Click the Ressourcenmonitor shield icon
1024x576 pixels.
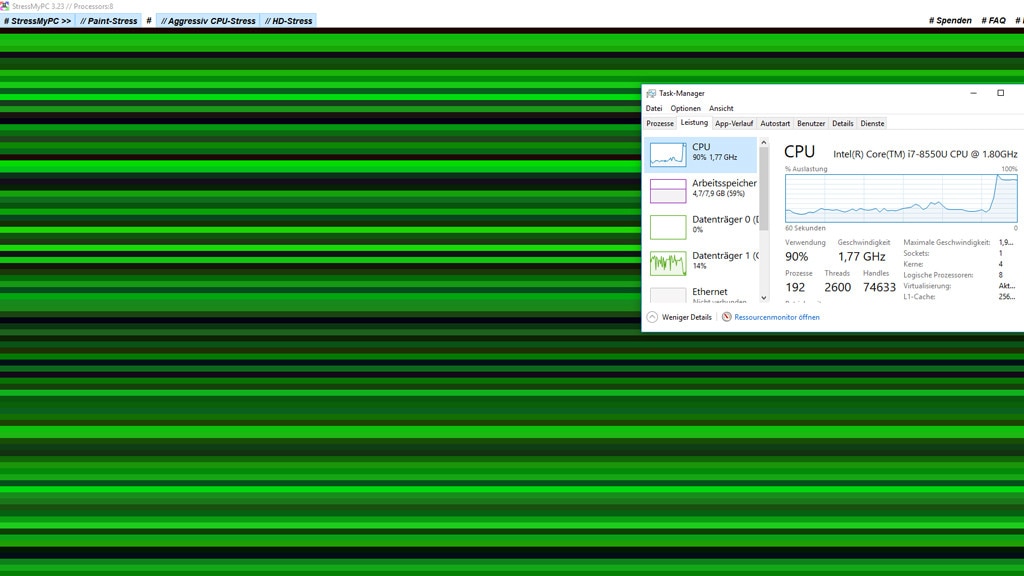point(728,316)
